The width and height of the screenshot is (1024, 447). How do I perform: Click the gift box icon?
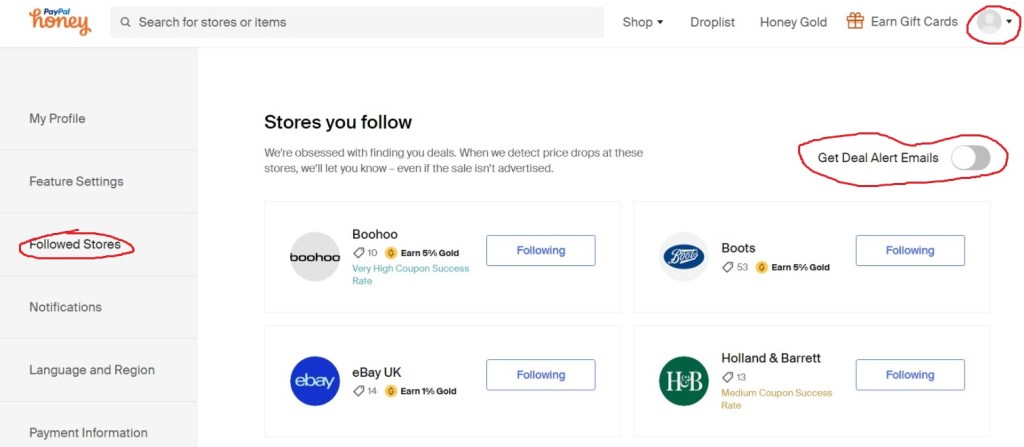(x=855, y=21)
